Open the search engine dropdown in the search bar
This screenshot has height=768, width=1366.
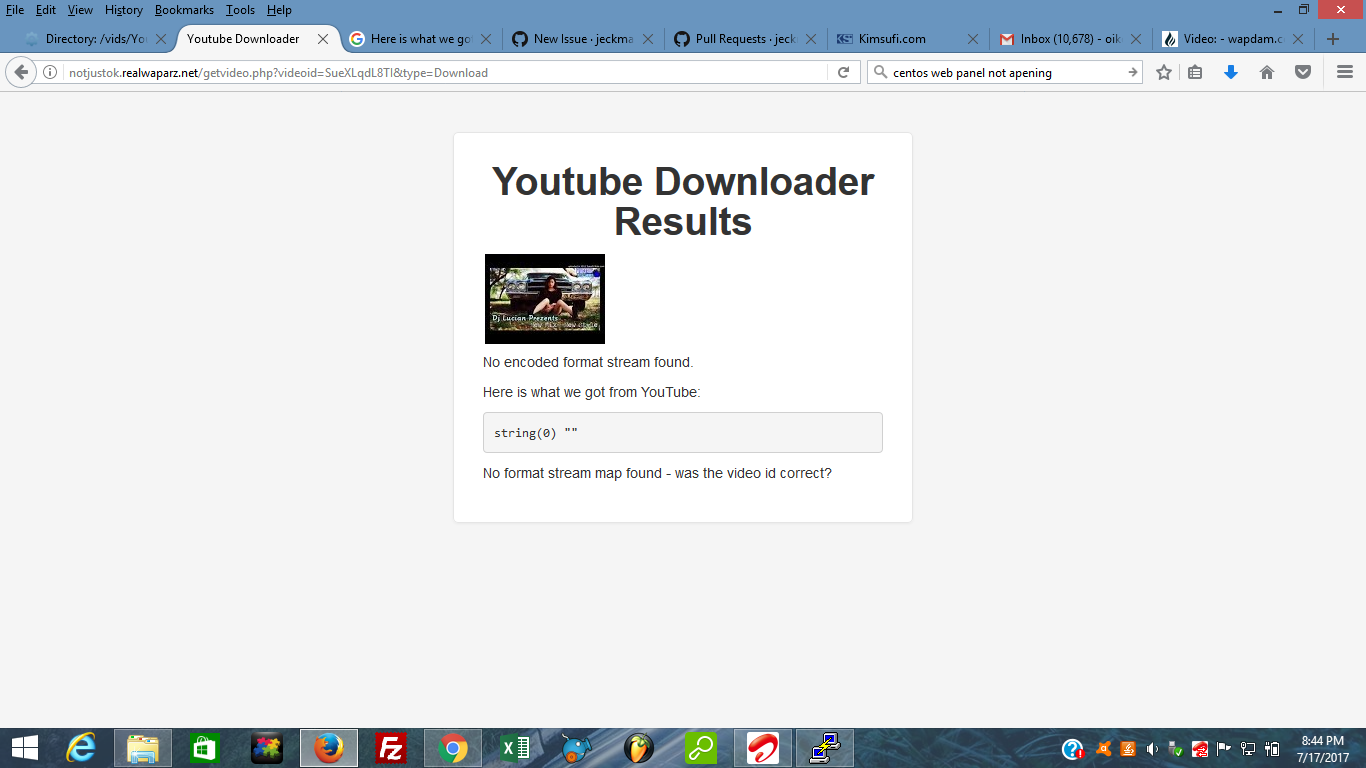pyautogui.click(x=879, y=72)
